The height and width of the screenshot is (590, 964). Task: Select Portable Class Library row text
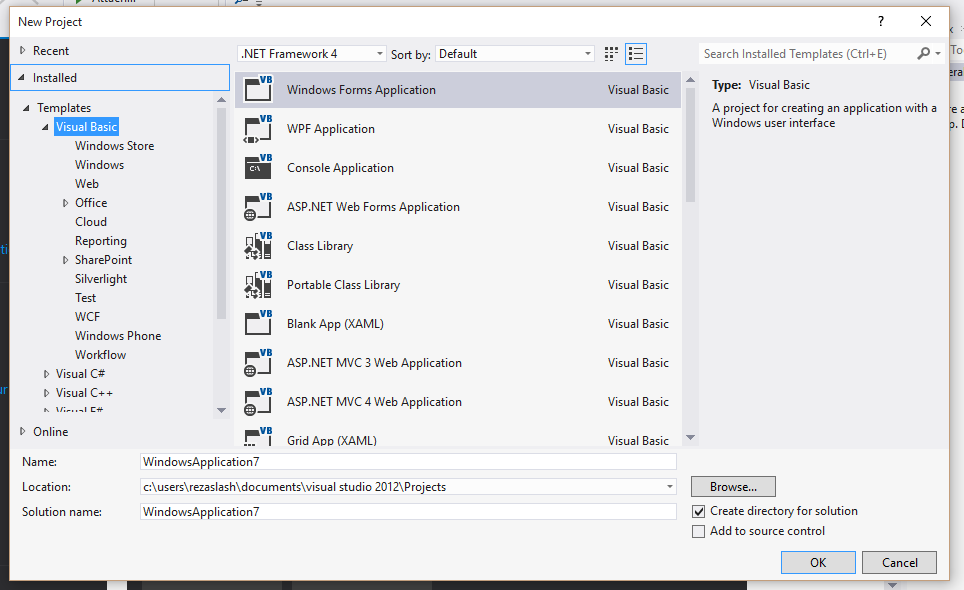343,285
